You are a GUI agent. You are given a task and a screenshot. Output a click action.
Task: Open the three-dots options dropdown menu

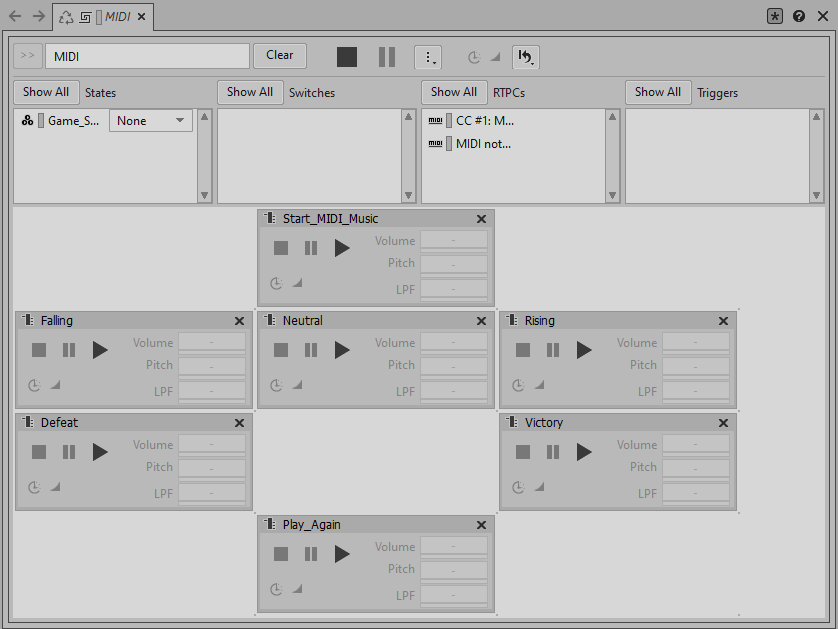(428, 57)
